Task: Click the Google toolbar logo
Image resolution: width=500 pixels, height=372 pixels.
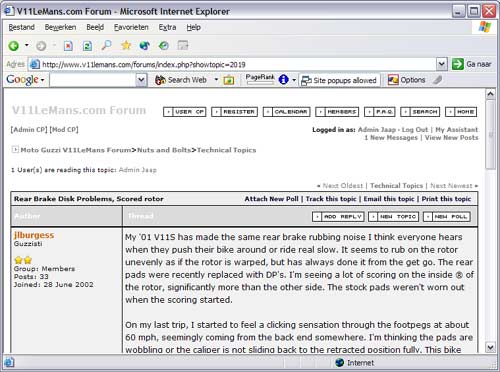Action: coord(22,80)
